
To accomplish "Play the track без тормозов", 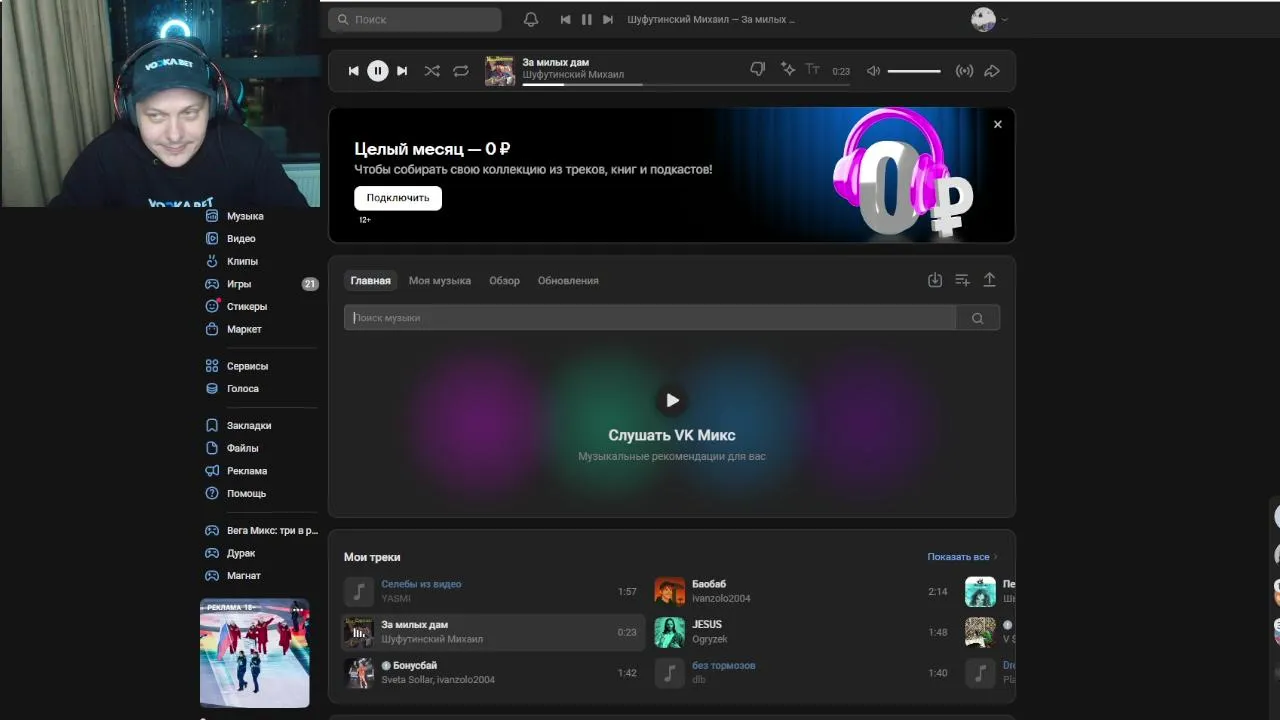I will (x=802, y=673).
